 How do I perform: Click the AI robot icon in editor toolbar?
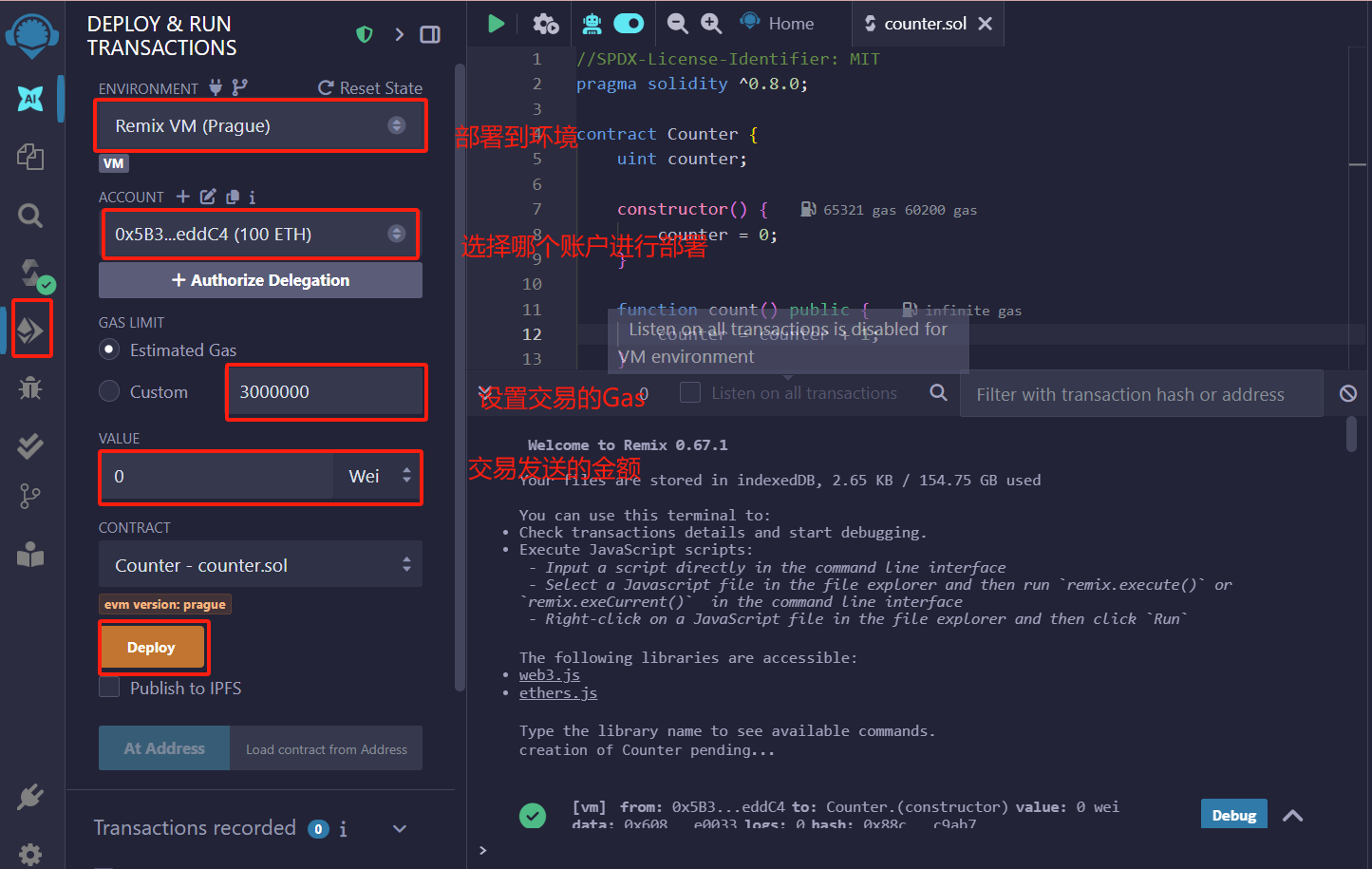coord(592,24)
